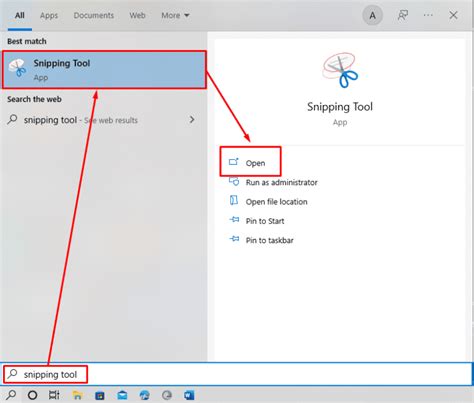Viewport: 474px width, 403px height.
Task: Click the Open file location folder icon
Action: [x=234, y=201]
